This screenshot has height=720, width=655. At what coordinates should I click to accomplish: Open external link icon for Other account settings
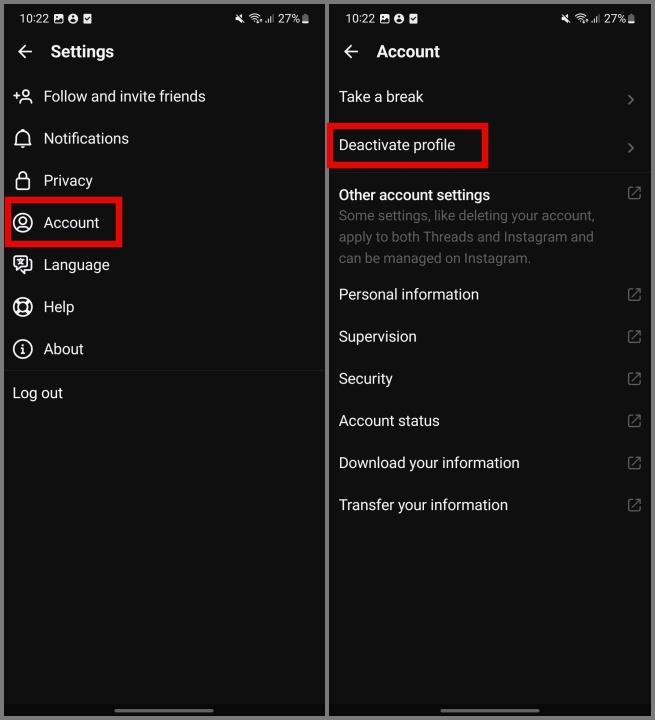[634, 193]
